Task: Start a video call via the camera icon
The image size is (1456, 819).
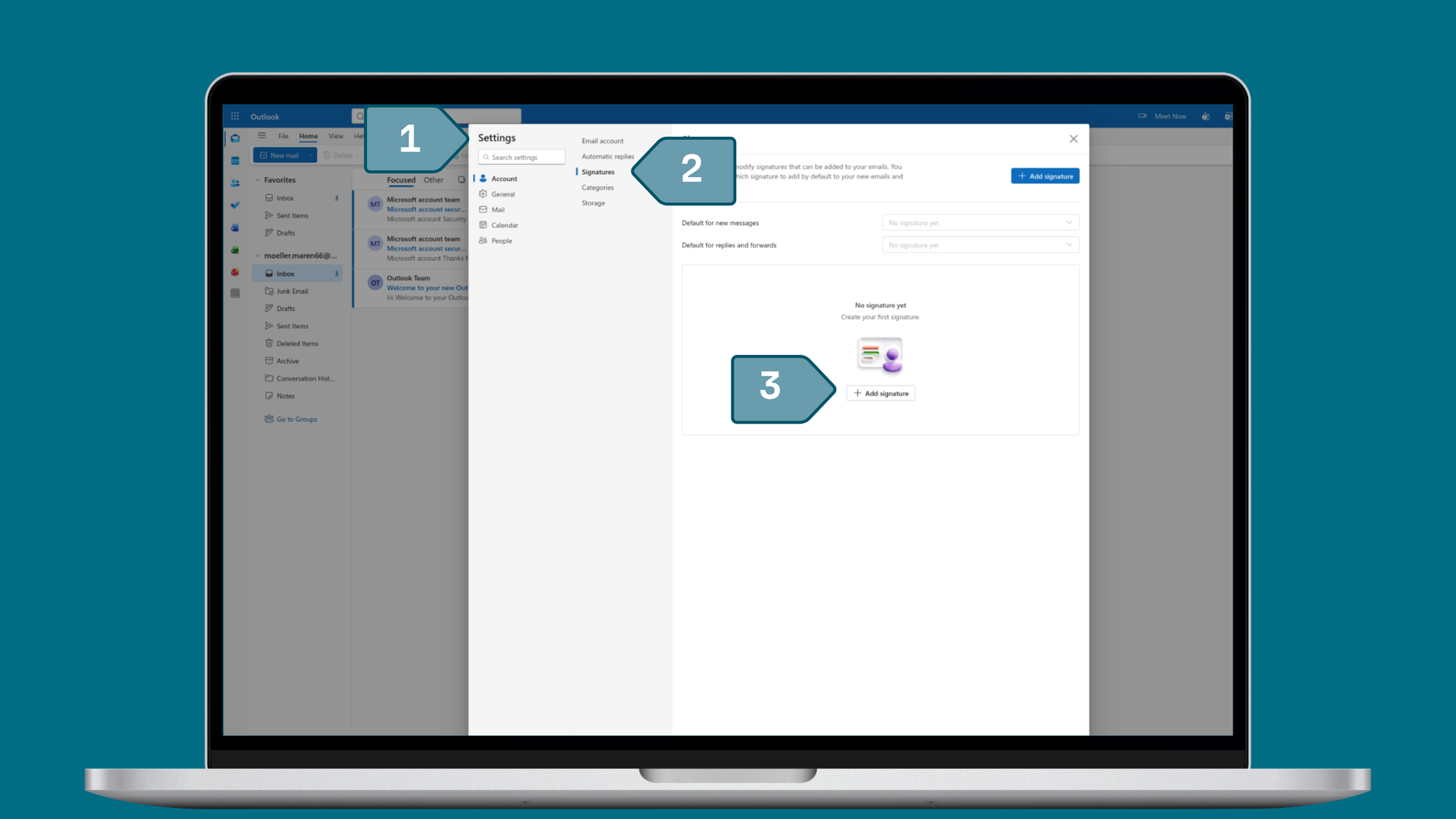Action: point(1143,116)
